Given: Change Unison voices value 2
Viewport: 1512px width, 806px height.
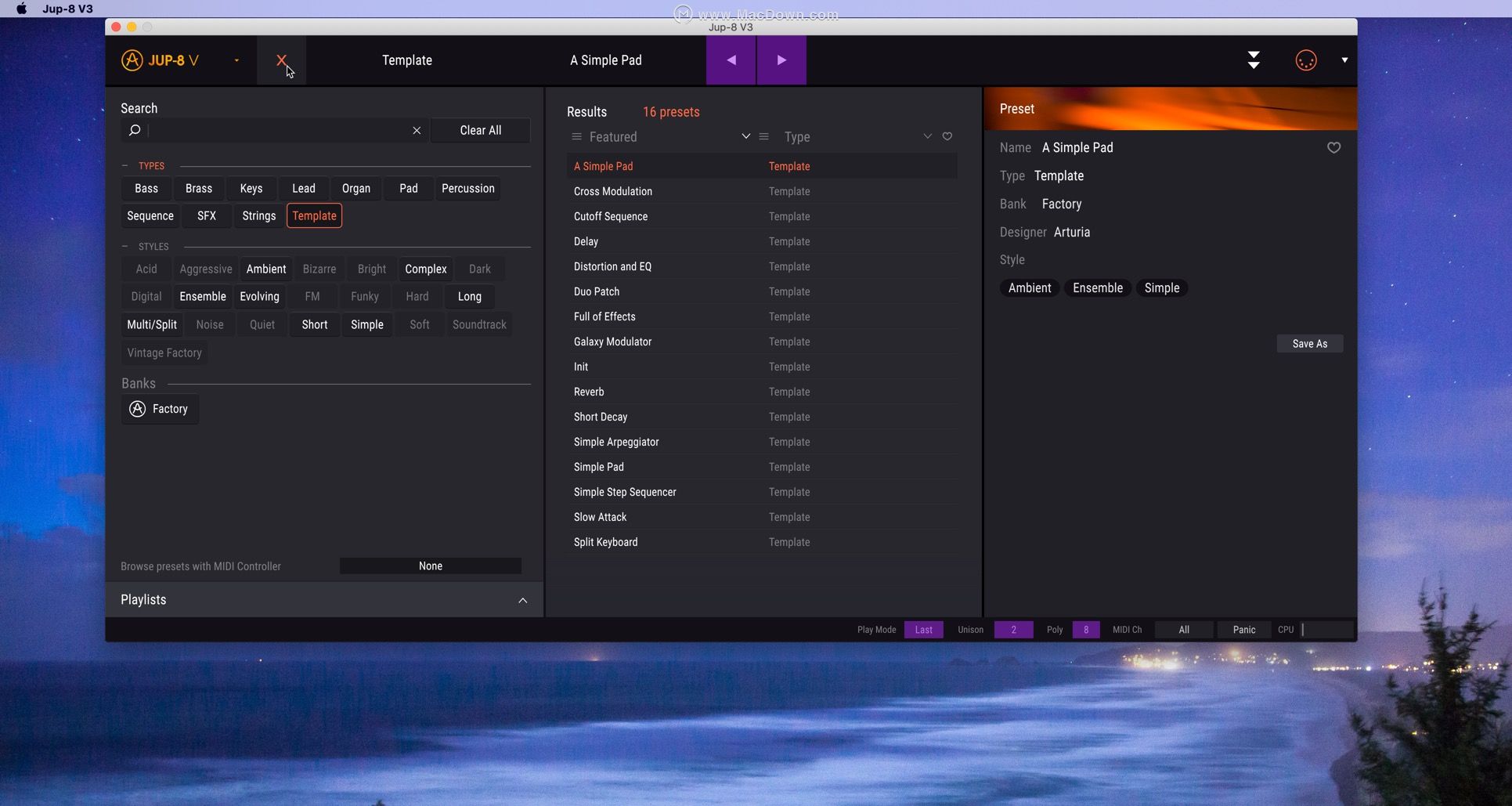Looking at the screenshot, I should 1013,630.
